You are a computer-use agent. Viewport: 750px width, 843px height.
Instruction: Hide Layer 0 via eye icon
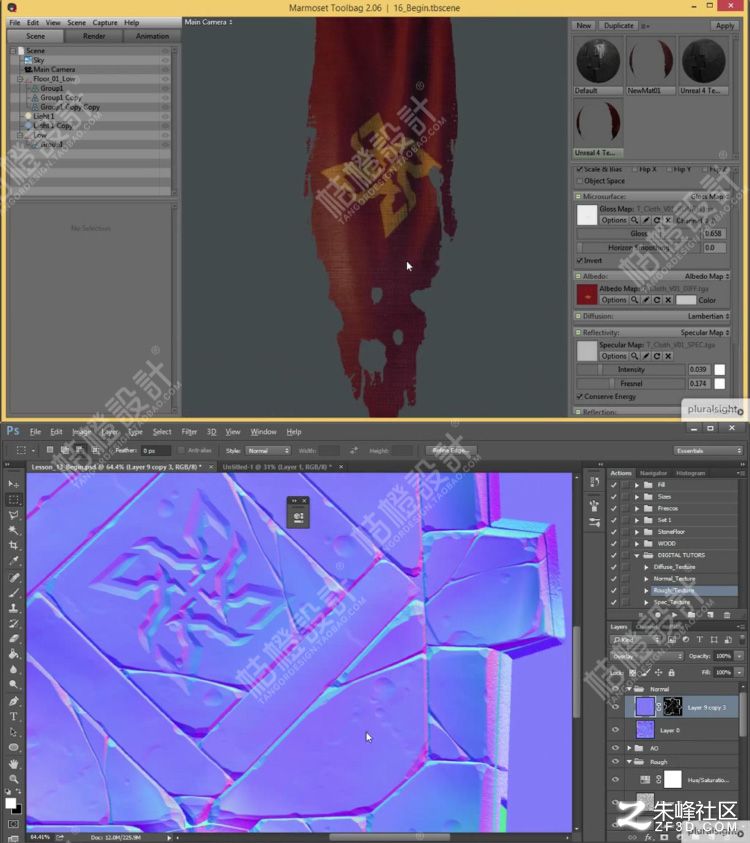click(x=616, y=730)
